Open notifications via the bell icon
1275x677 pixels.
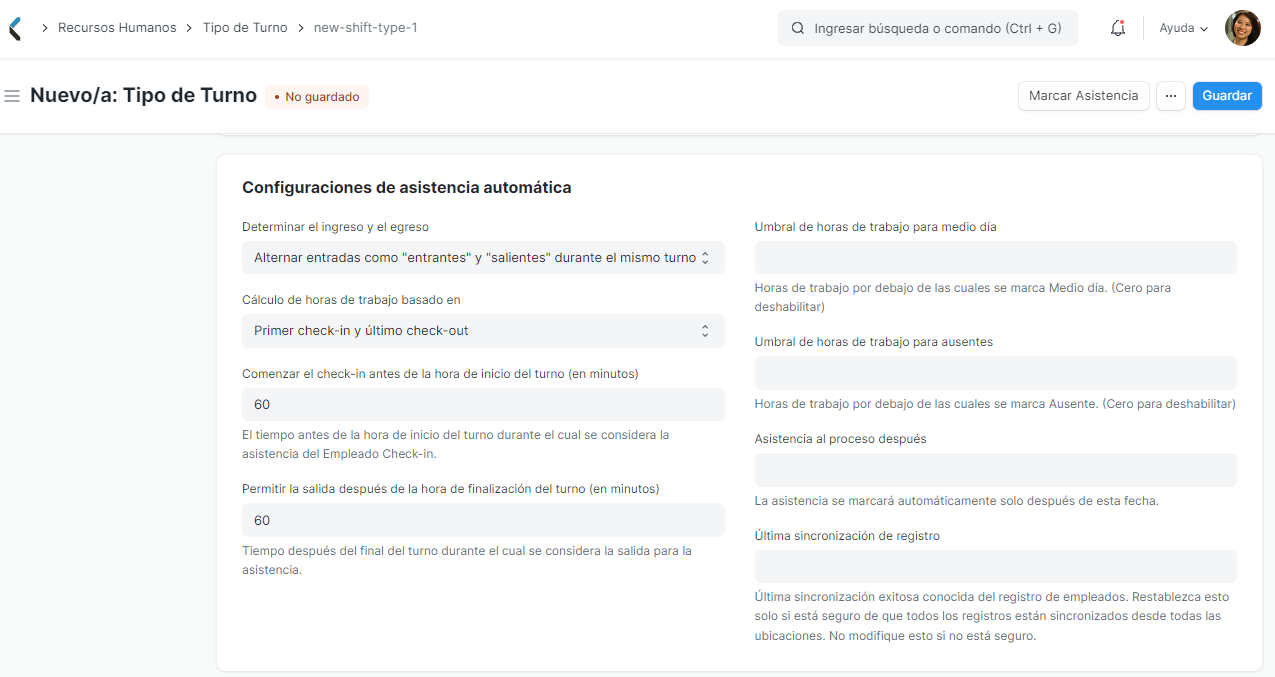pos(1117,28)
